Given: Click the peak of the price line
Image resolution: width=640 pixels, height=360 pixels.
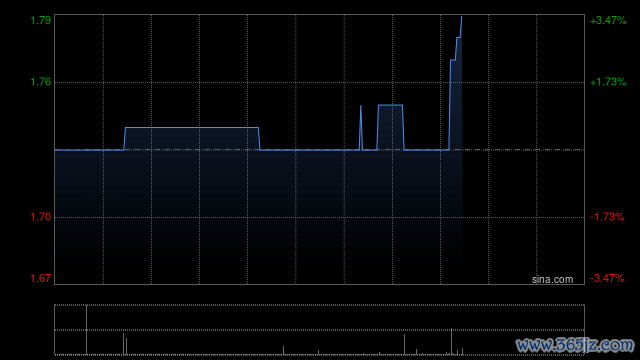Looking at the screenshot, I should pyautogui.click(x=462, y=17).
